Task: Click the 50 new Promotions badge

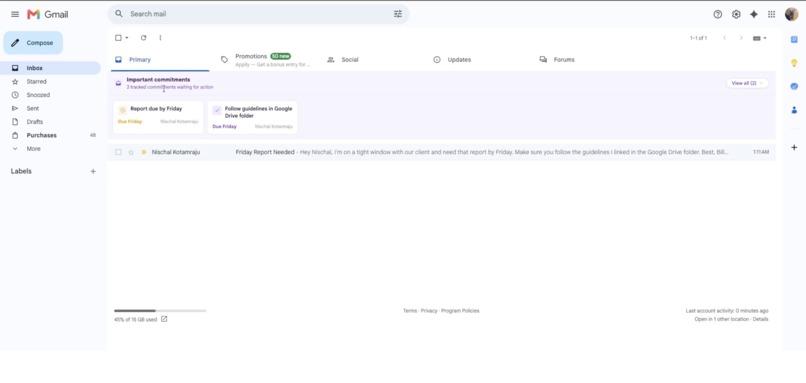Action: coord(281,56)
